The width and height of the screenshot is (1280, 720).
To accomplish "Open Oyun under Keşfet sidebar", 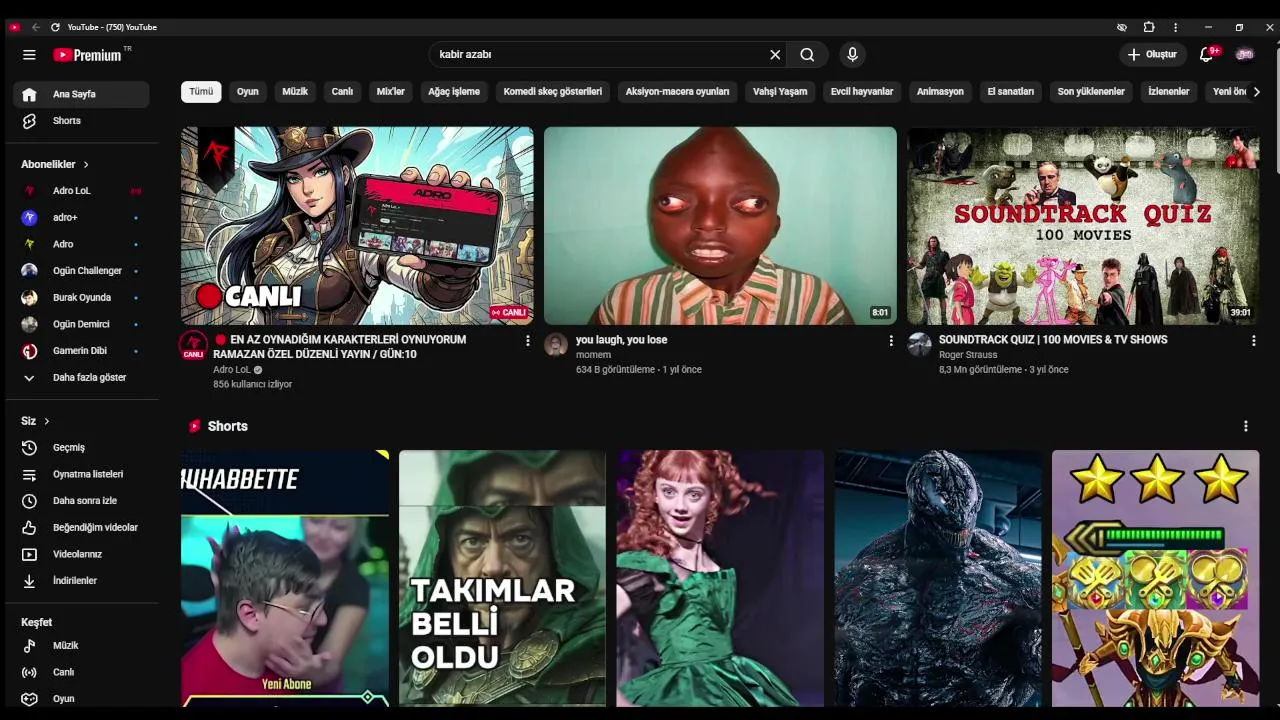I will click(x=81, y=699).
